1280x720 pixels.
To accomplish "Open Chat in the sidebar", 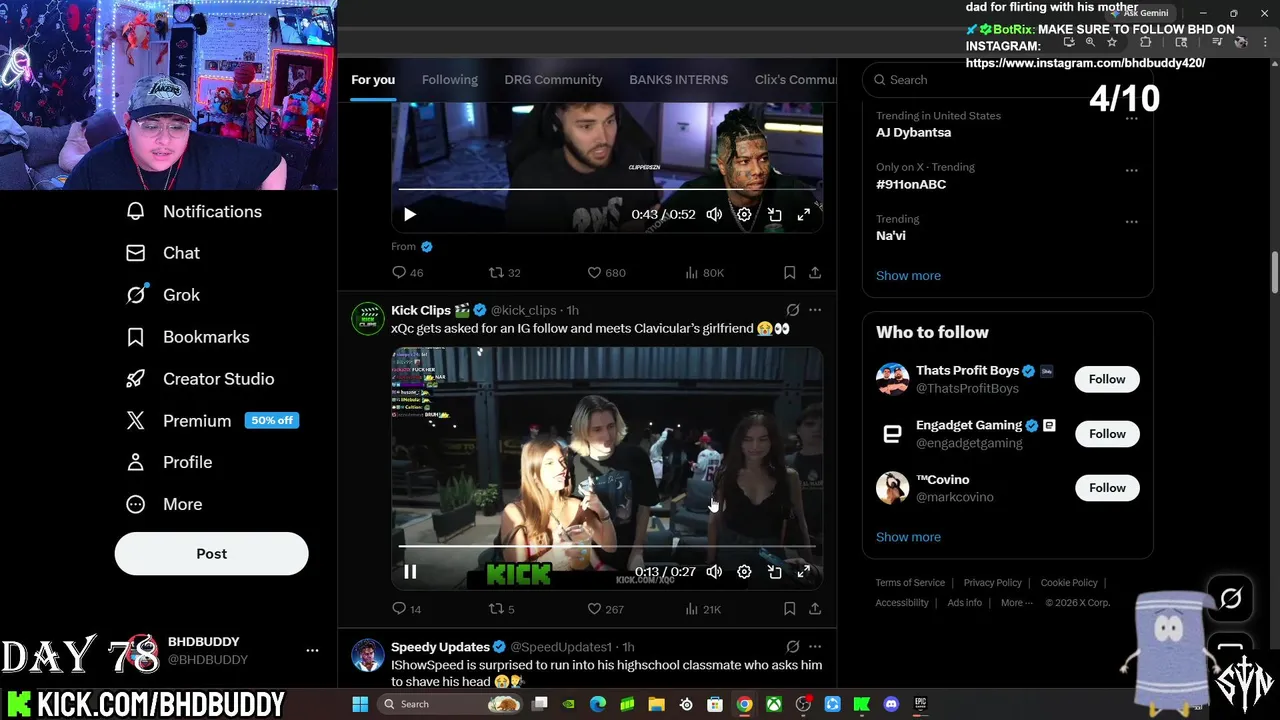I will pos(163,253).
